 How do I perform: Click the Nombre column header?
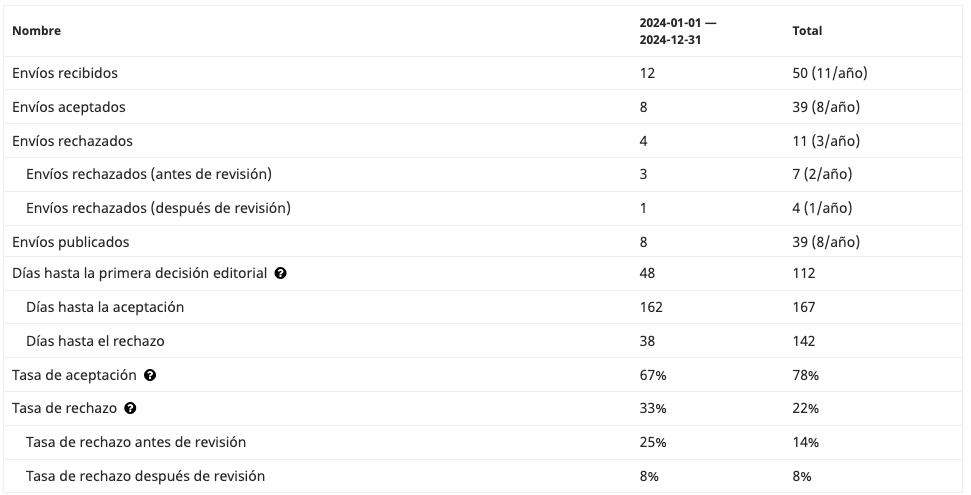coord(36,31)
